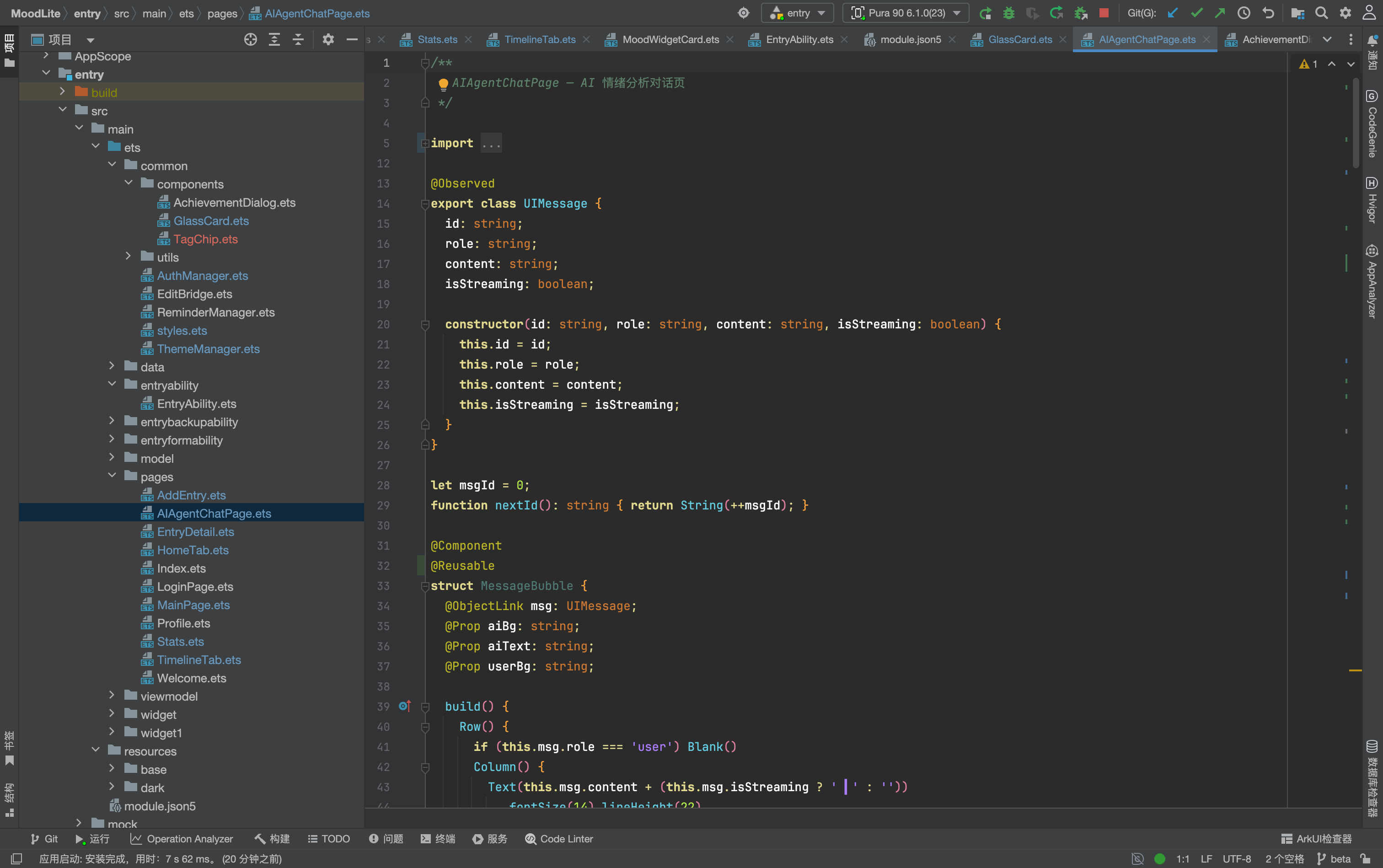Click the Git update project arrow
The image size is (1383, 868).
pos(1172,13)
